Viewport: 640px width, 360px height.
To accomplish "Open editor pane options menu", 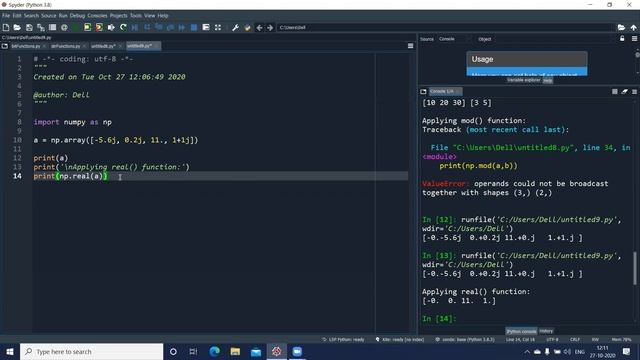I will tap(411, 46).
